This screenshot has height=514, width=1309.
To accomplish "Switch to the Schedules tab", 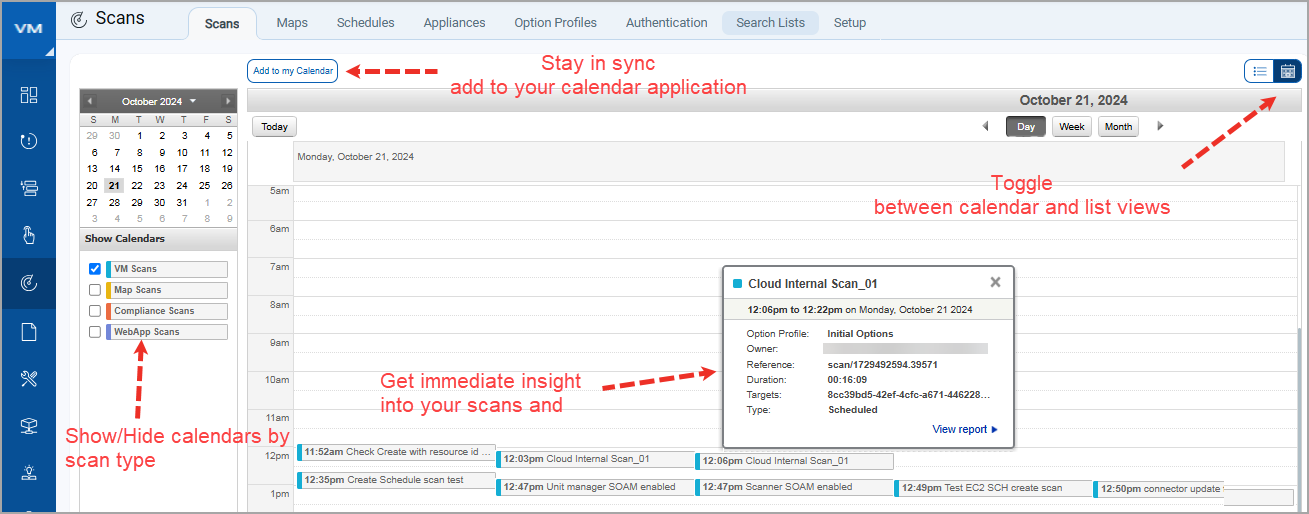I will coord(365,22).
